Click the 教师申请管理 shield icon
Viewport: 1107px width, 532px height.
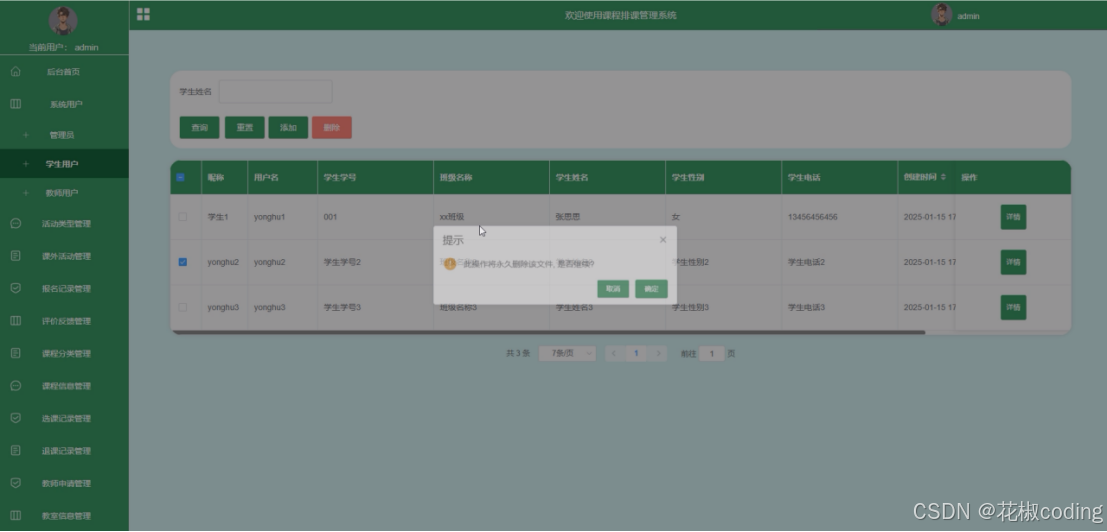[x=16, y=483]
